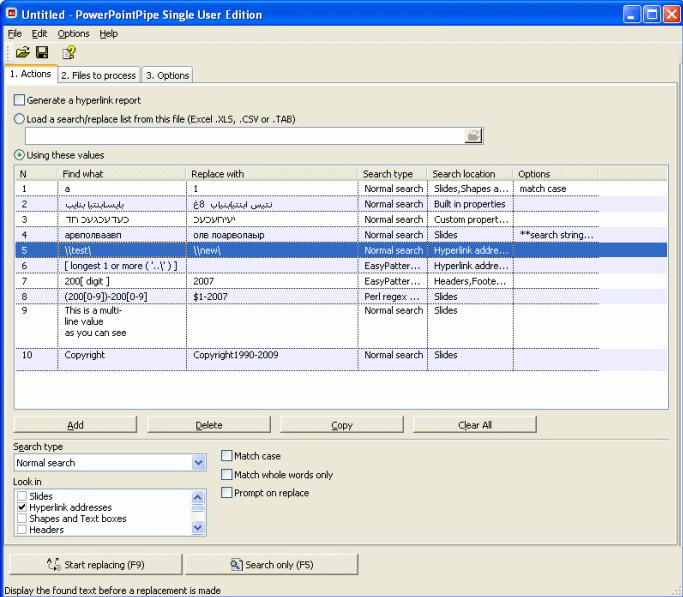Image resolution: width=683 pixels, height=597 pixels.
Task: Click the Delete button
Action: click(209, 425)
